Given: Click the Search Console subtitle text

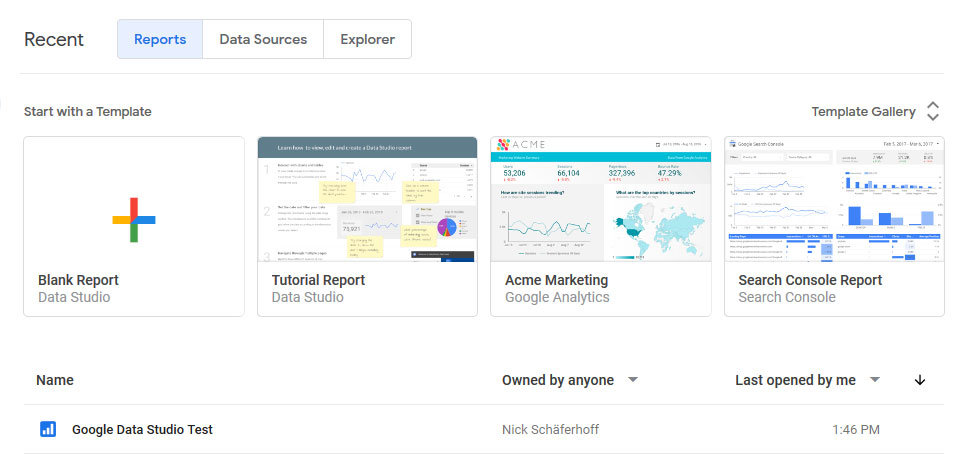Looking at the screenshot, I should coord(787,298).
